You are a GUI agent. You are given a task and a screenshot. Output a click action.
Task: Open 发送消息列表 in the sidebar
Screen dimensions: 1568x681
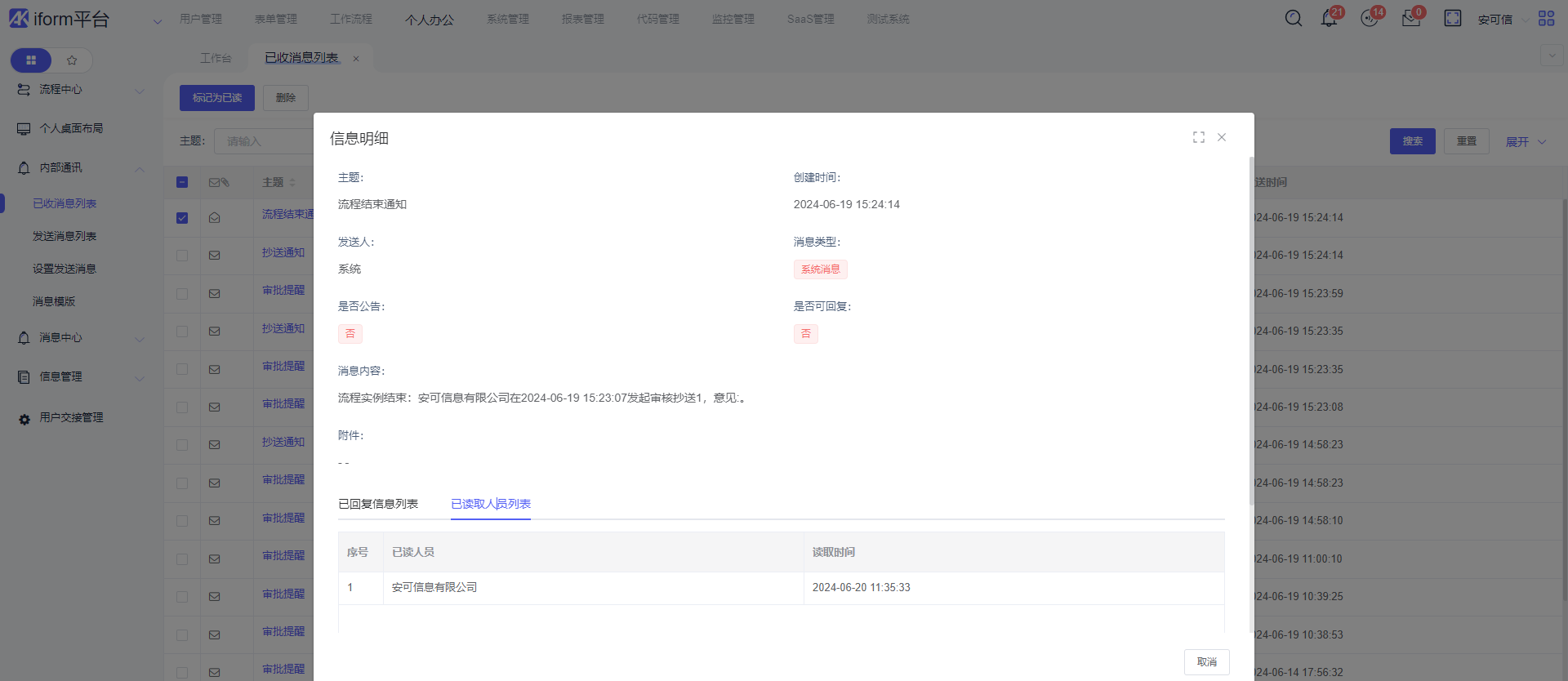[65, 236]
